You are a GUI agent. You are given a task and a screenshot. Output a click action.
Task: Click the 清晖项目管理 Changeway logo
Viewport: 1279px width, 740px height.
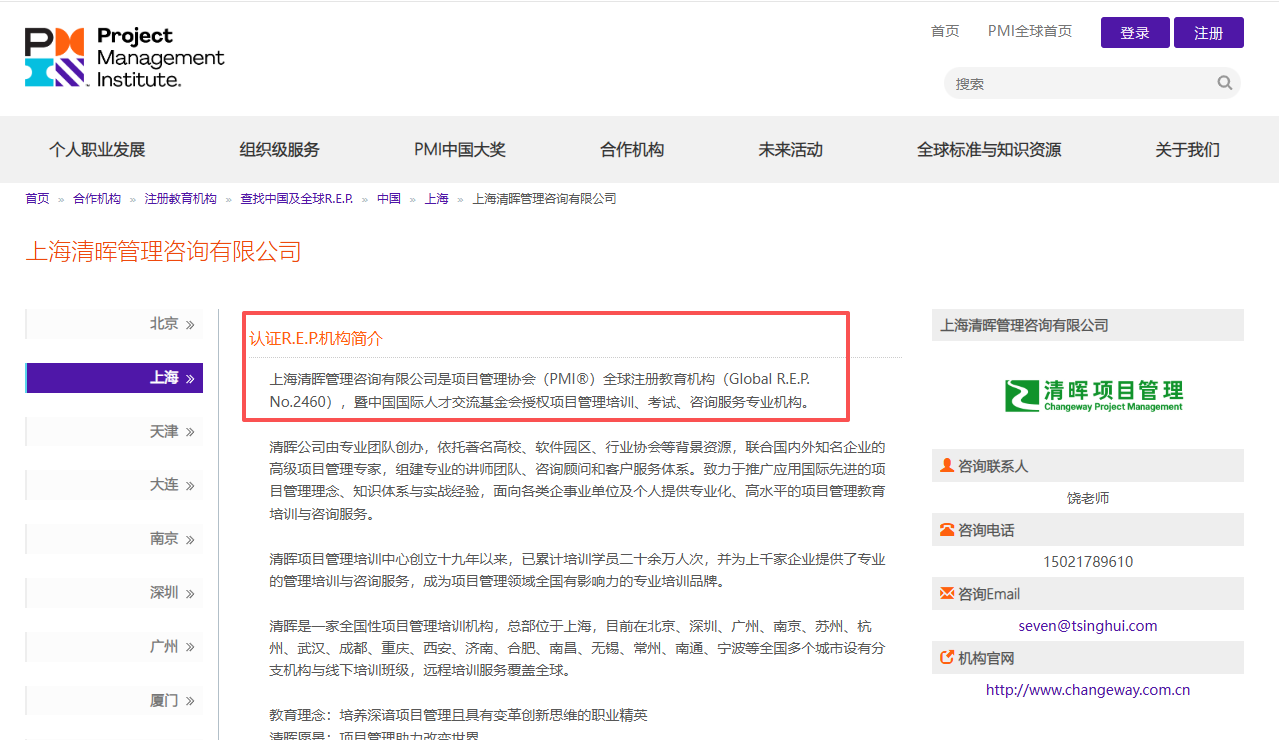[1094, 395]
